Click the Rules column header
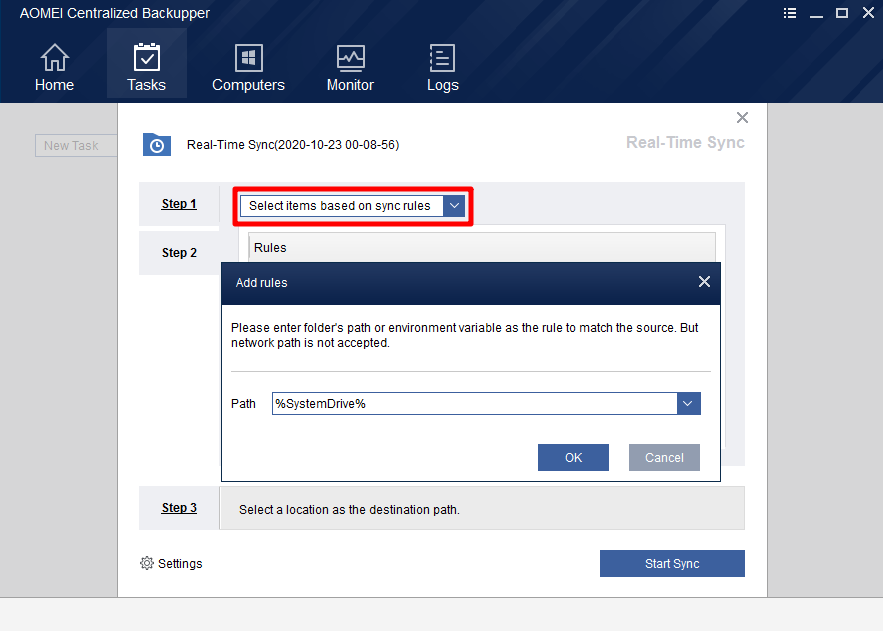 tap(482, 248)
